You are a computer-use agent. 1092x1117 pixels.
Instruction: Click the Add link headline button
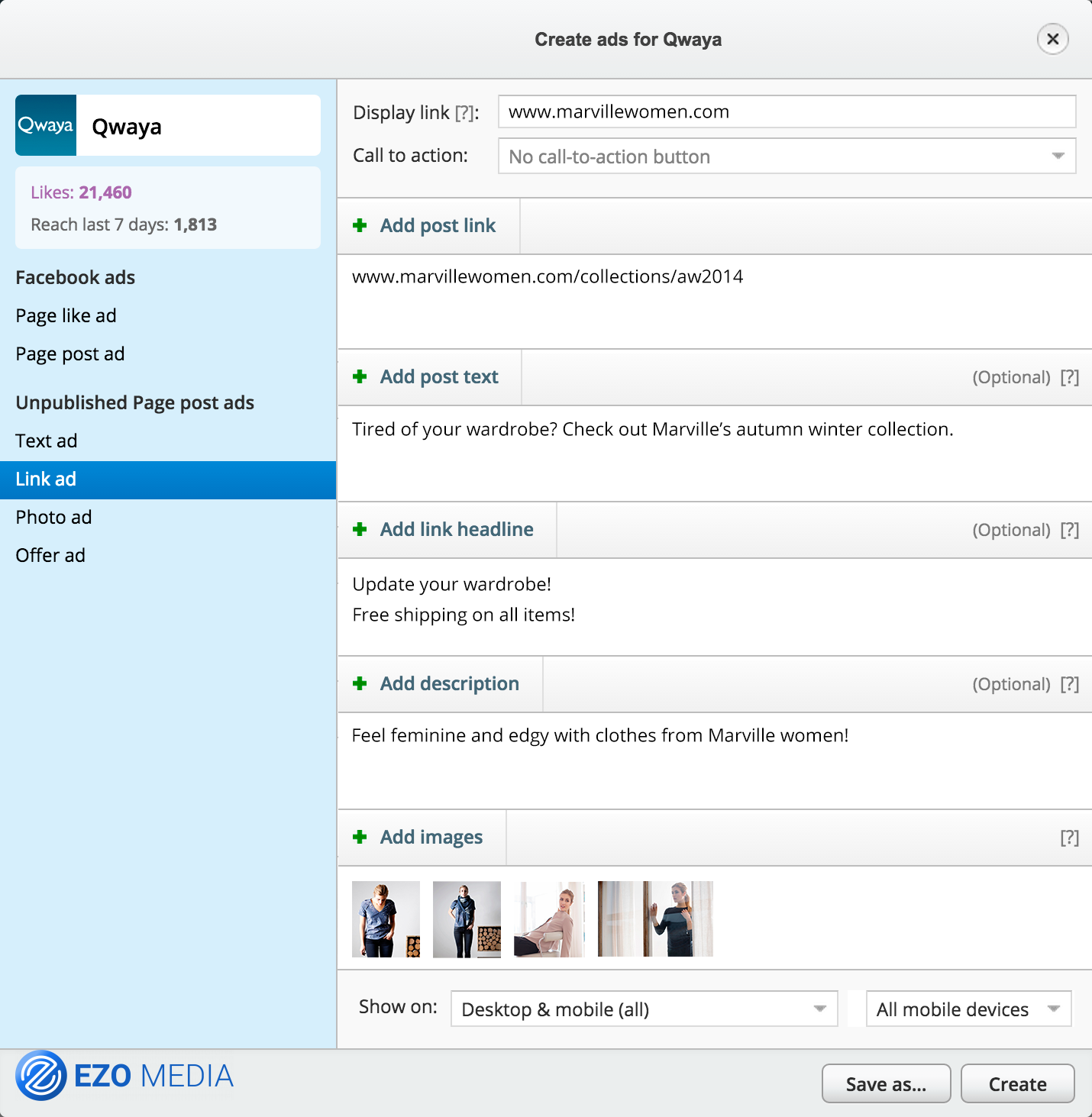pos(447,530)
